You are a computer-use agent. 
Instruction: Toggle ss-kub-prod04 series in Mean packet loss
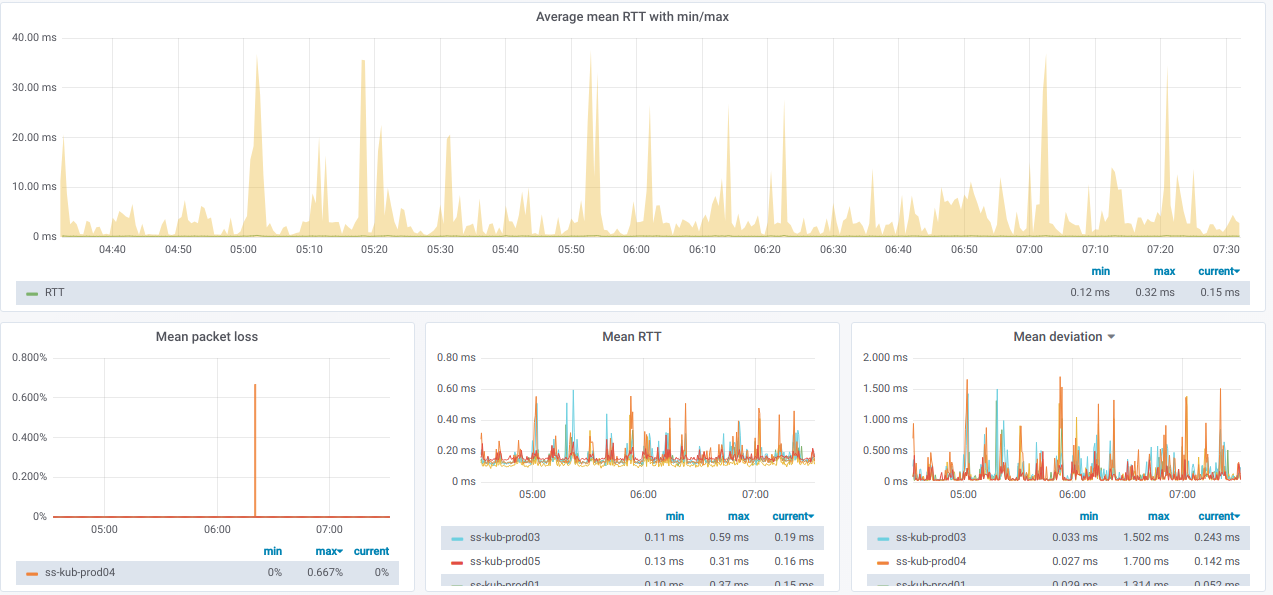coord(79,573)
